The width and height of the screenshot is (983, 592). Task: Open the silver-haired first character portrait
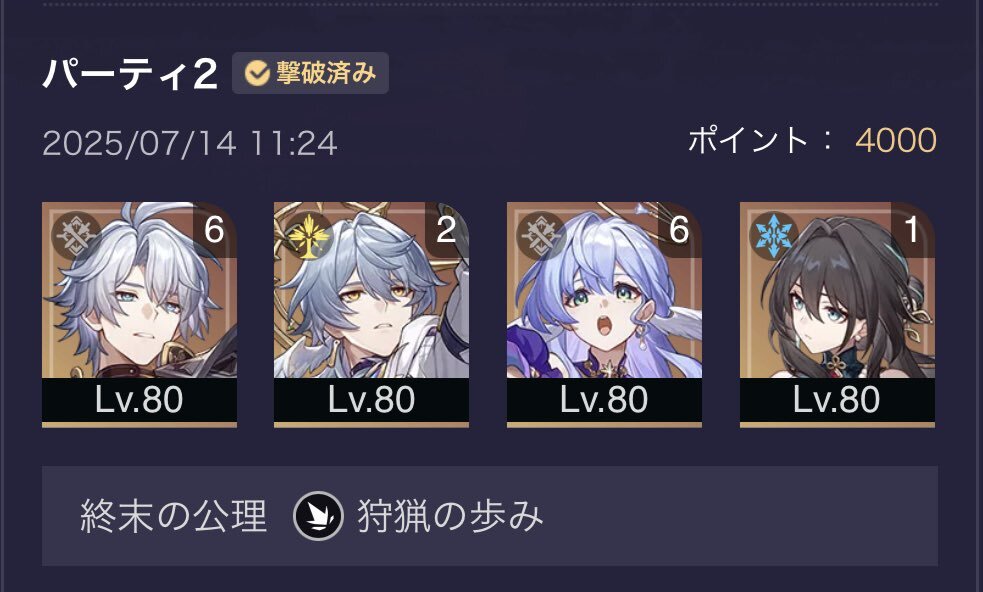click(x=139, y=290)
